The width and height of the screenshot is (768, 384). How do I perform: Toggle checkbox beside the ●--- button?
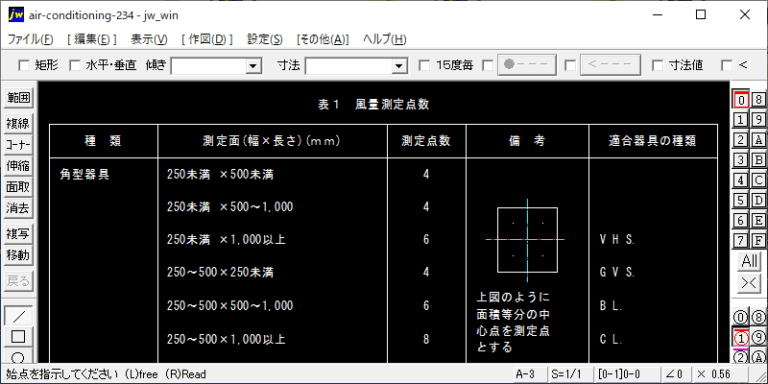(487, 65)
